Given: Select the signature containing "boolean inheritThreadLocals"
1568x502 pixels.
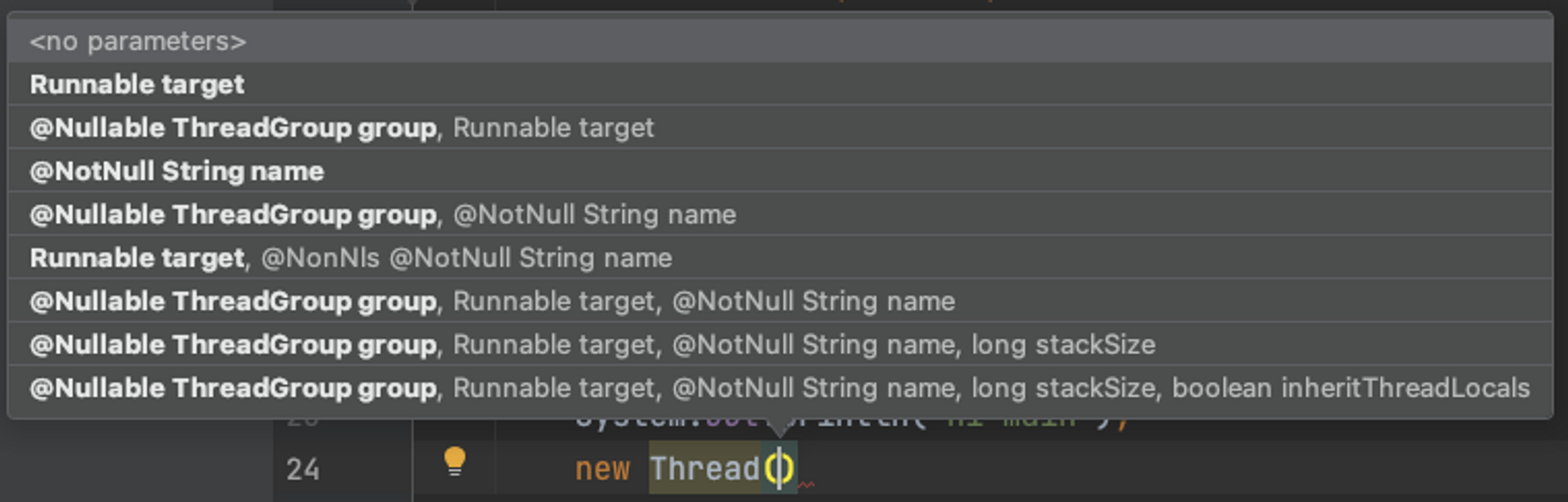Looking at the screenshot, I should coord(780,388).
